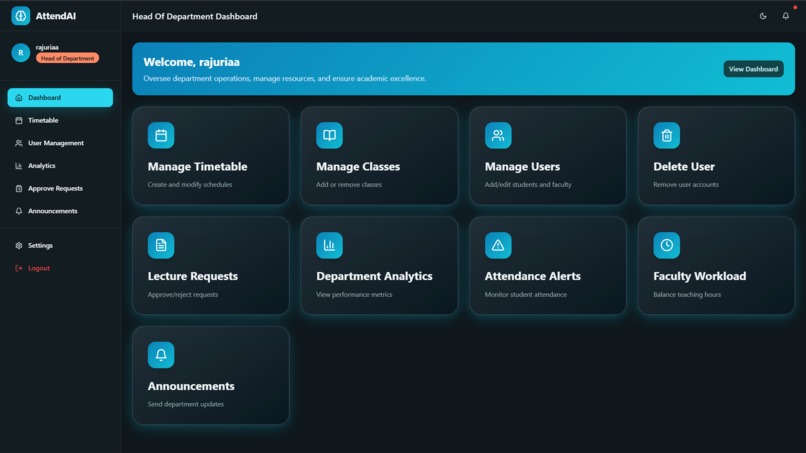Open Settings from the sidebar

tap(60, 245)
